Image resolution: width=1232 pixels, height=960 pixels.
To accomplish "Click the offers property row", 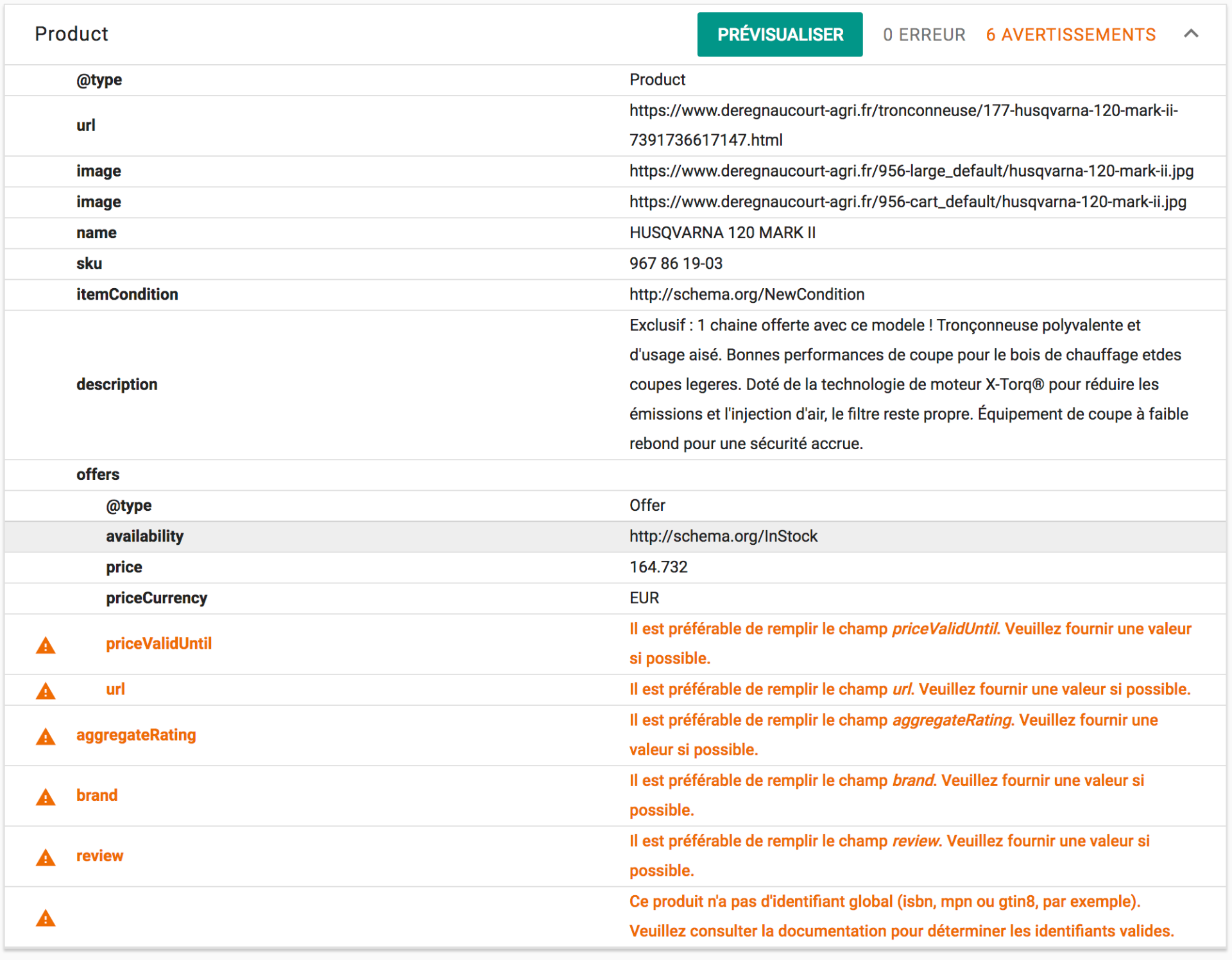I will point(98,475).
